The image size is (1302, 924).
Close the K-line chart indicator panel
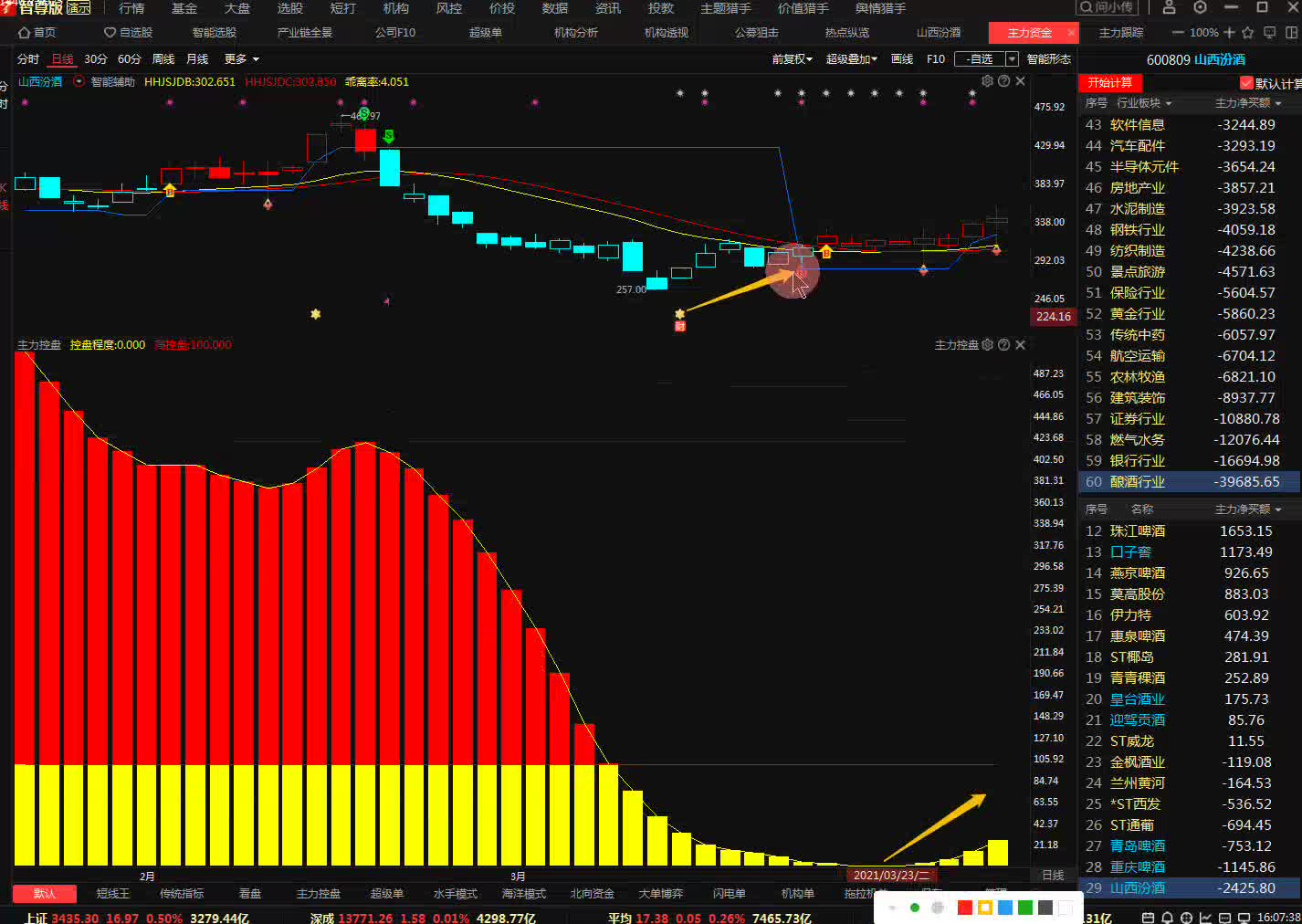coord(1020,81)
